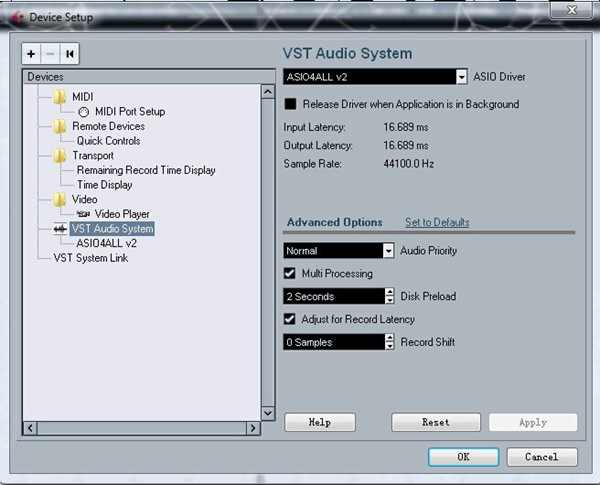Toggle Release Driver when Application in Background
Image resolution: width=600 pixels, height=485 pixels.
point(290,104)
